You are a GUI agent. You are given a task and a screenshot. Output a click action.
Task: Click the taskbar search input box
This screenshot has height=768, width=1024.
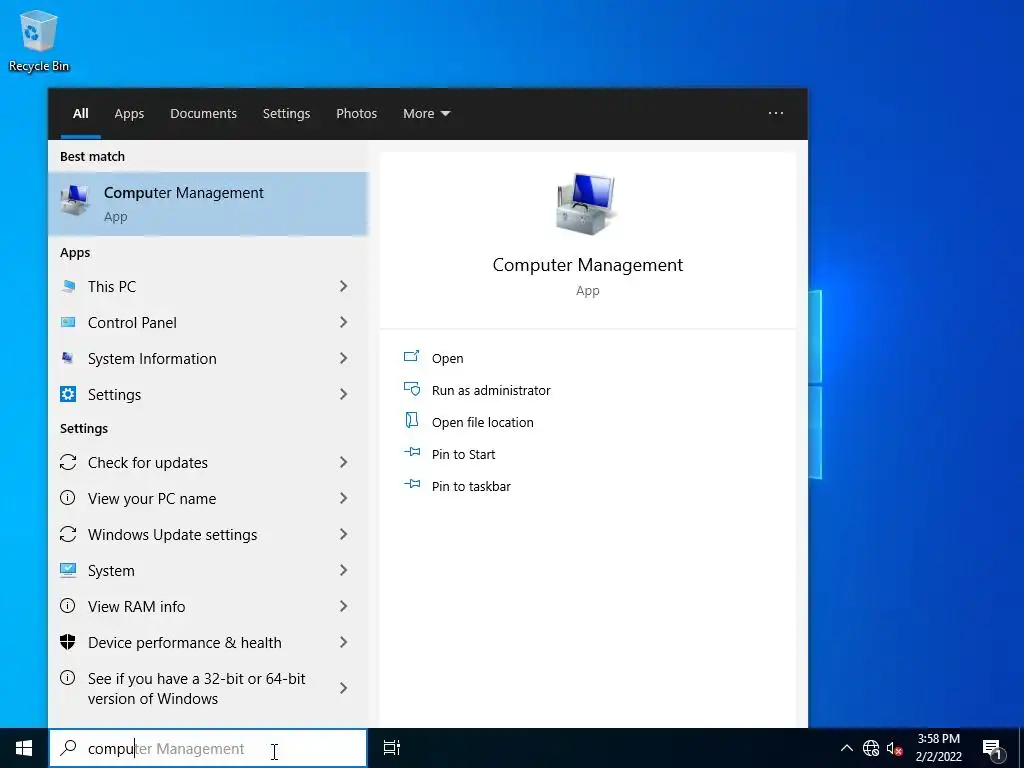(208, 748)
